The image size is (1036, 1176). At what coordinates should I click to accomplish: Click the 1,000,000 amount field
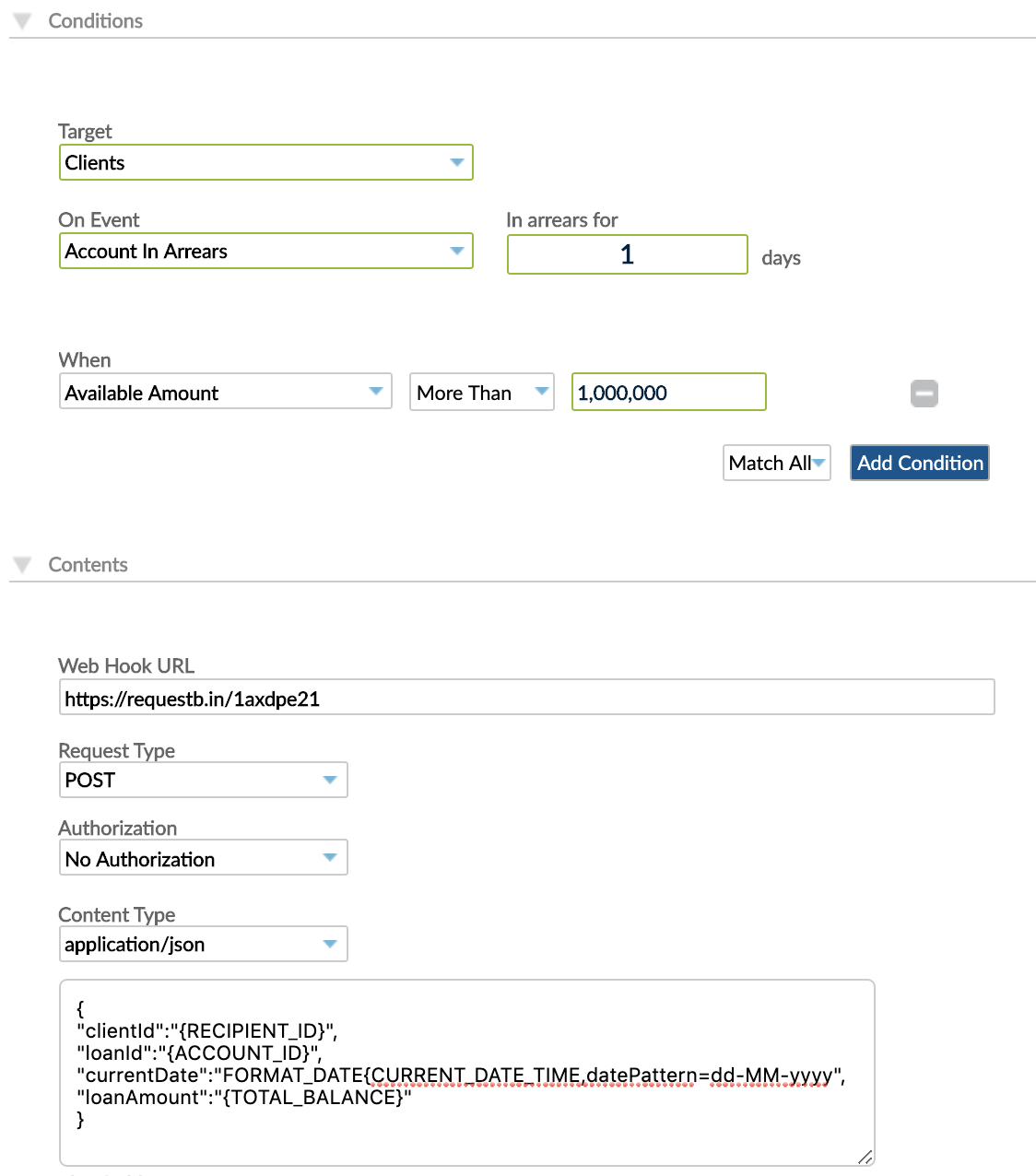(x=667, y=392)
